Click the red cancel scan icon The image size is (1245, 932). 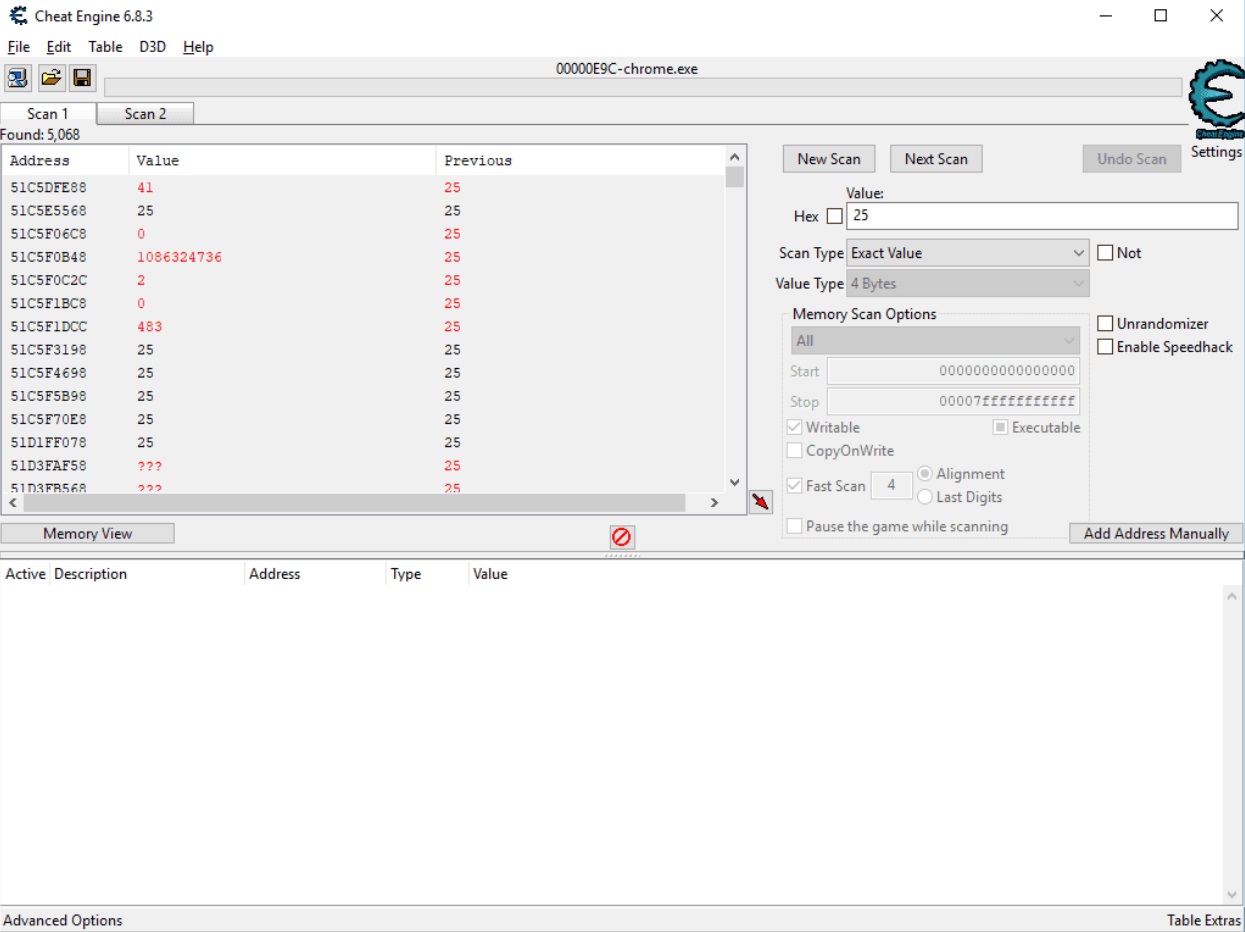pos(622,537)
